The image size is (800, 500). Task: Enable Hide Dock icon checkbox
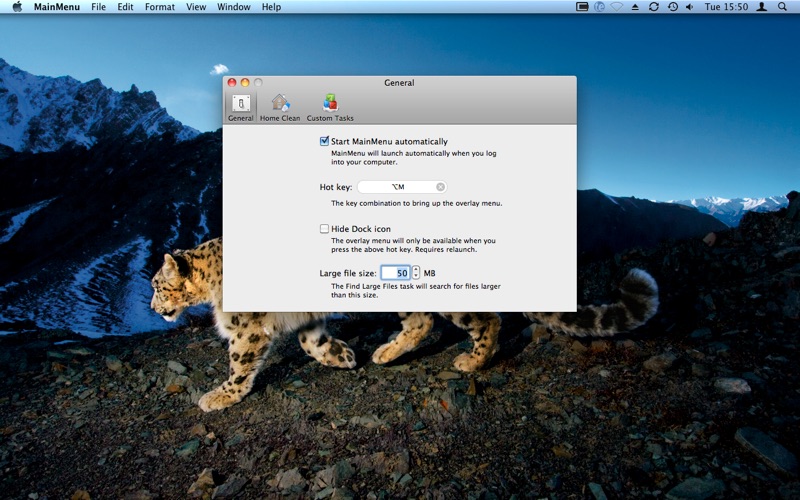pyautogui.click(x=324, y=229)
